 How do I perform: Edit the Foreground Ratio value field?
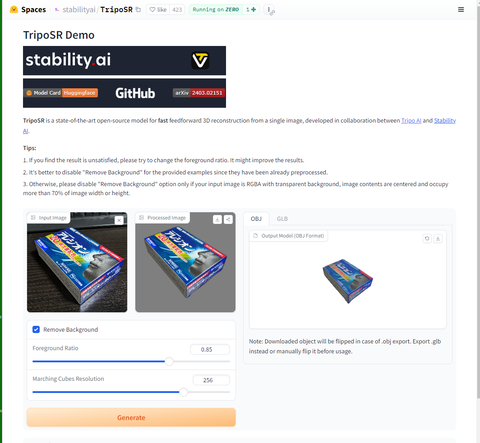click(210, 349)
